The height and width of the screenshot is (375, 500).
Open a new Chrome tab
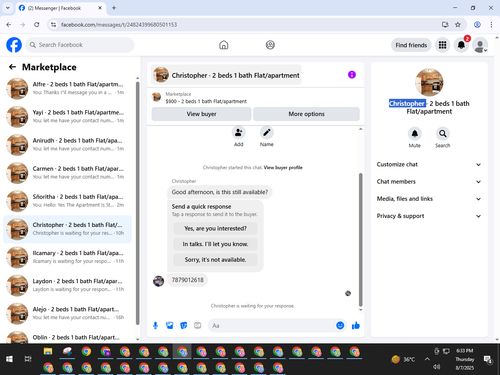[114, 8]
